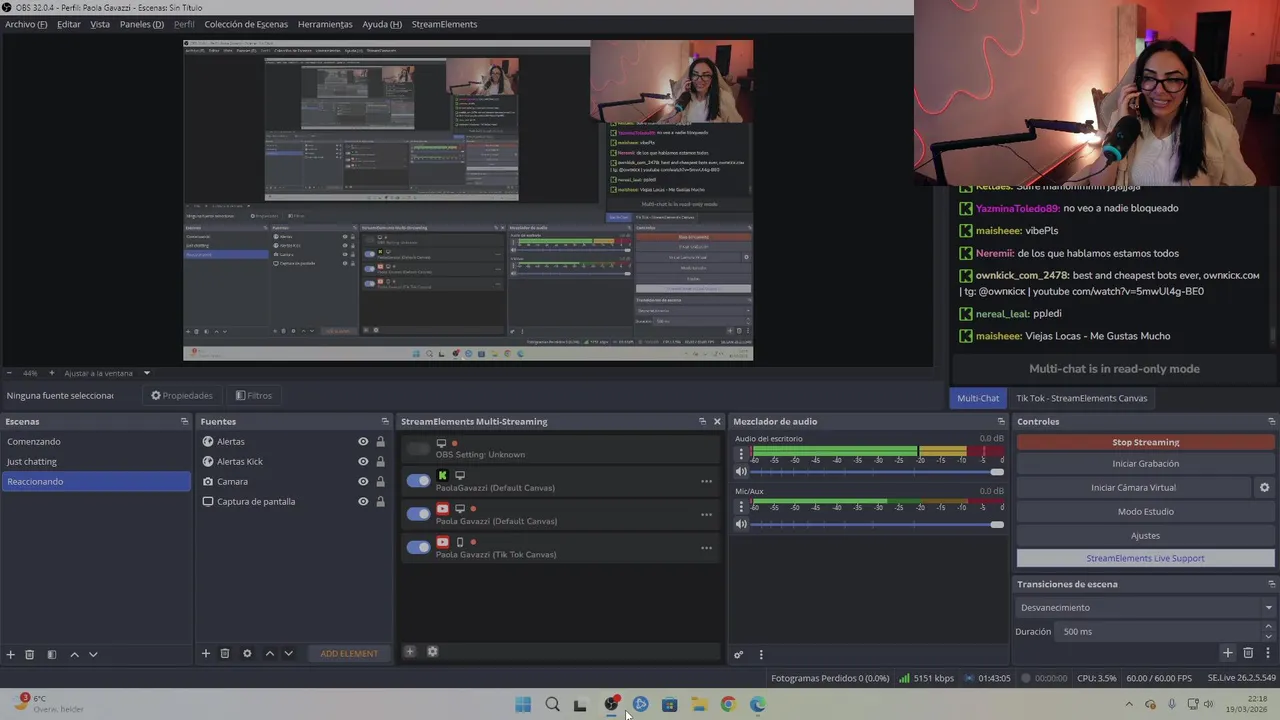Move source down in Fuentes toolbar
The height and width of the screenshot is (720, 1280).
click(288, 653)
